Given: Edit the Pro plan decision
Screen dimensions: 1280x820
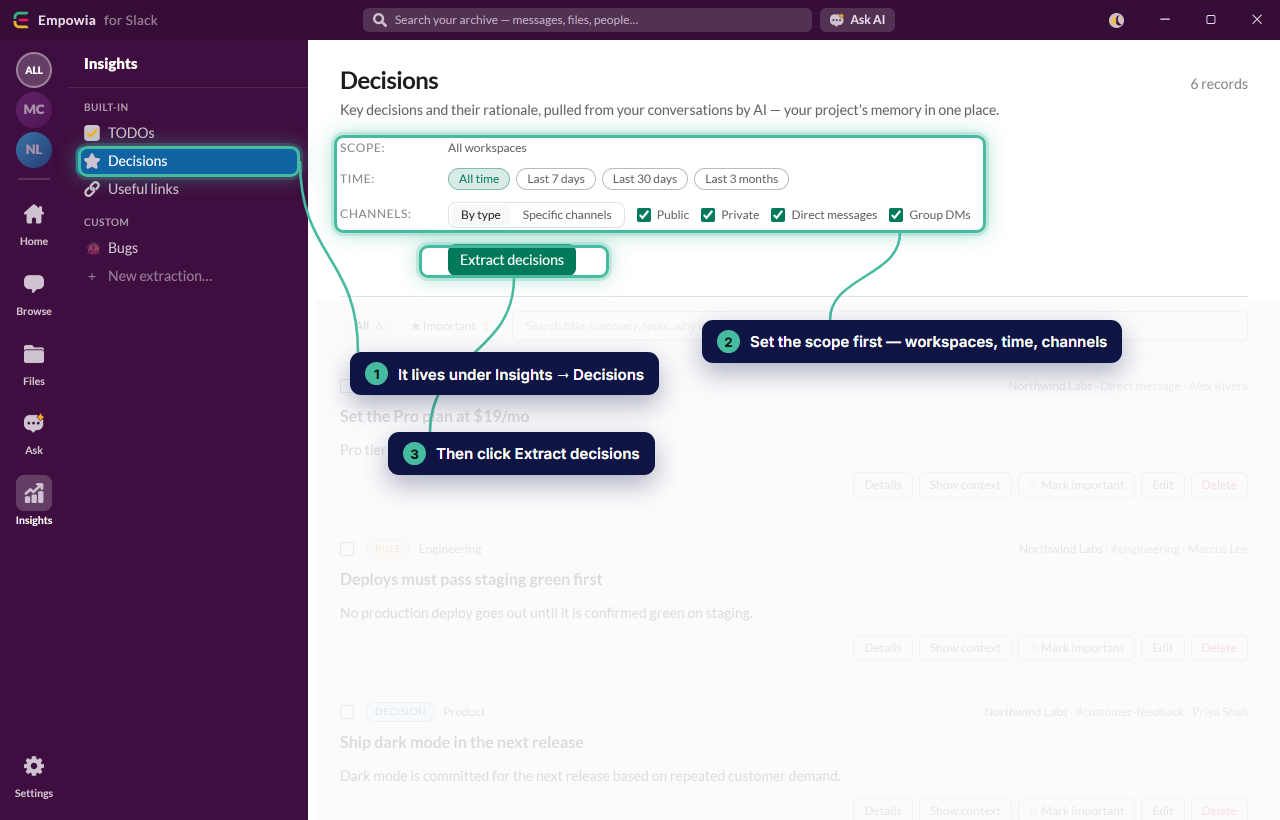Looking at the screenshot, I should [x=1162, y=485].
